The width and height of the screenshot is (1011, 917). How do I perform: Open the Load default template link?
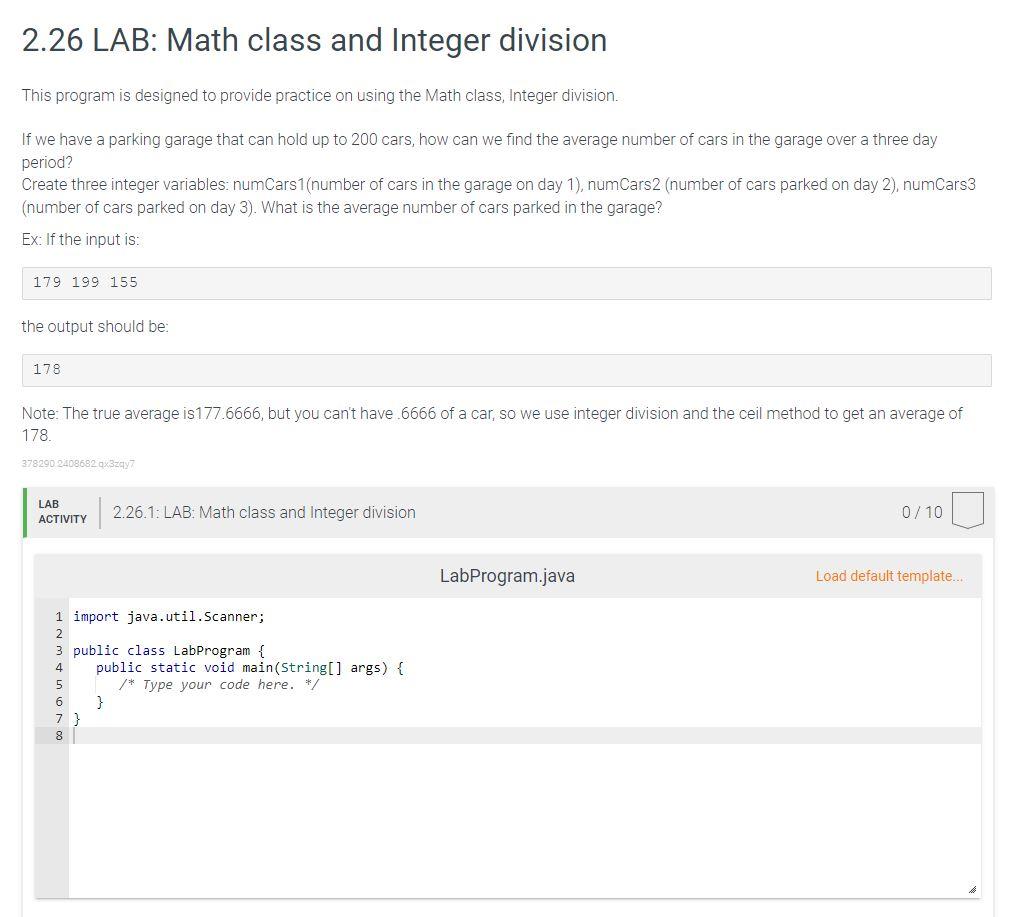(888, 576)
